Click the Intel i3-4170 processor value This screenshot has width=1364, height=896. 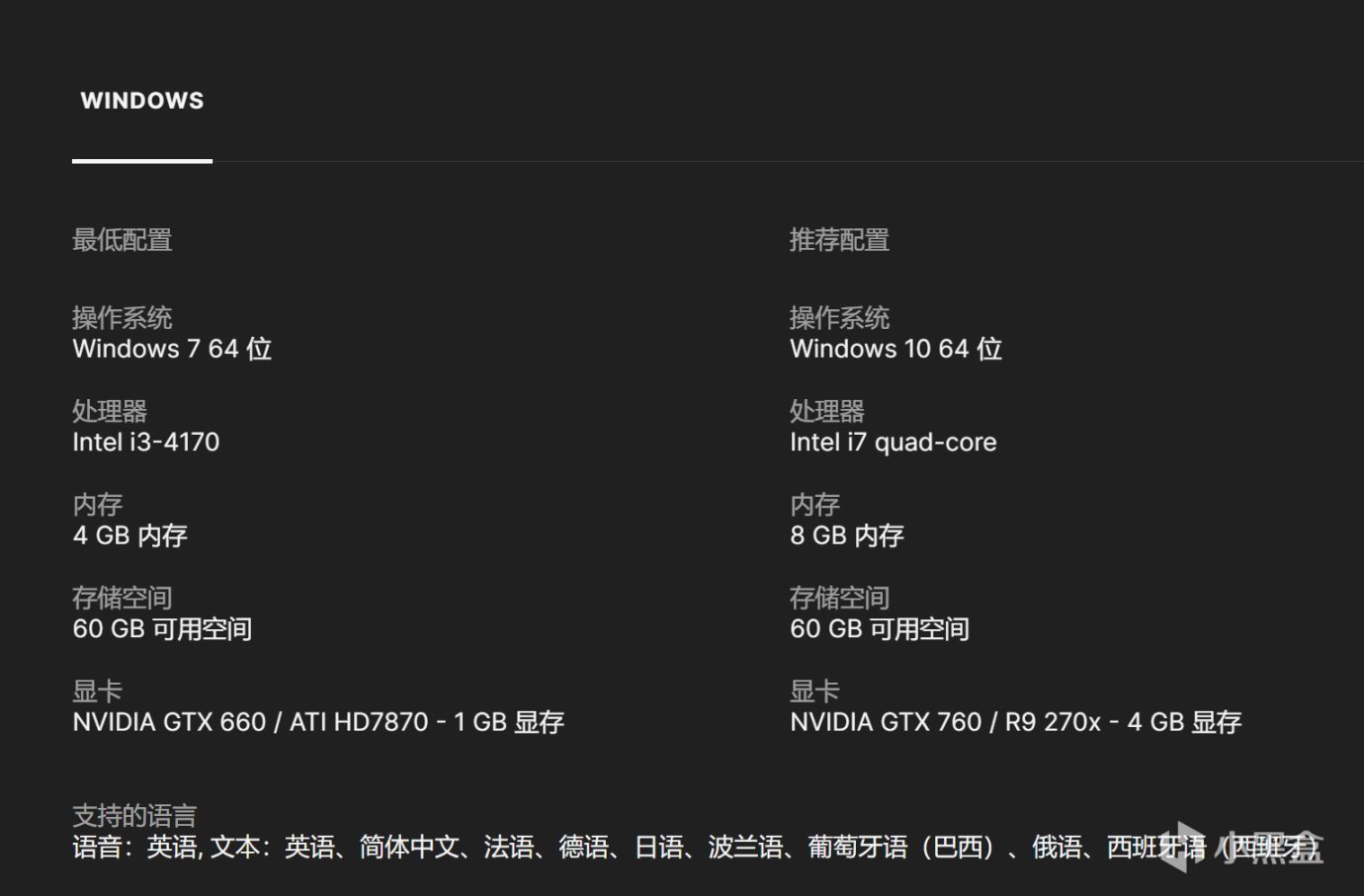pyautogui.click(x=146, y=442)
